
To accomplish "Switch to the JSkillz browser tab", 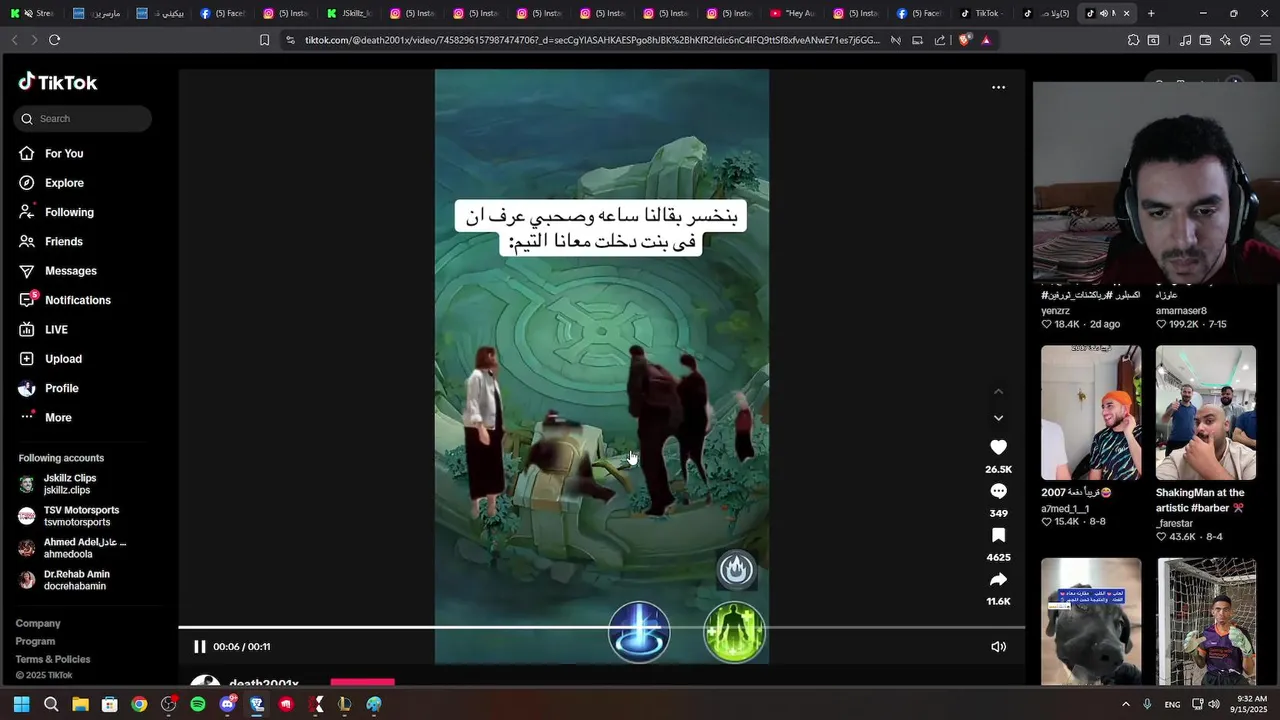I will (347, 13).
